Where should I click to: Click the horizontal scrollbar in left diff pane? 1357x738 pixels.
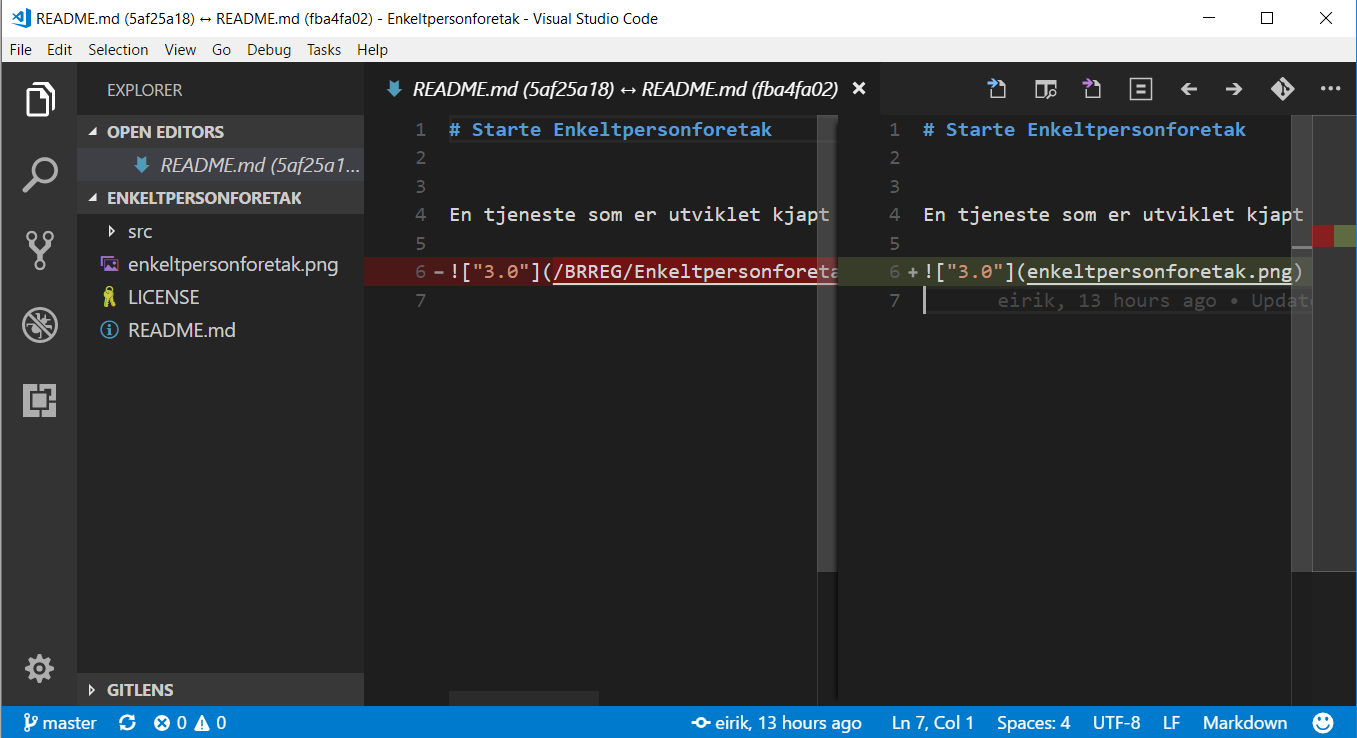point(524,698)
